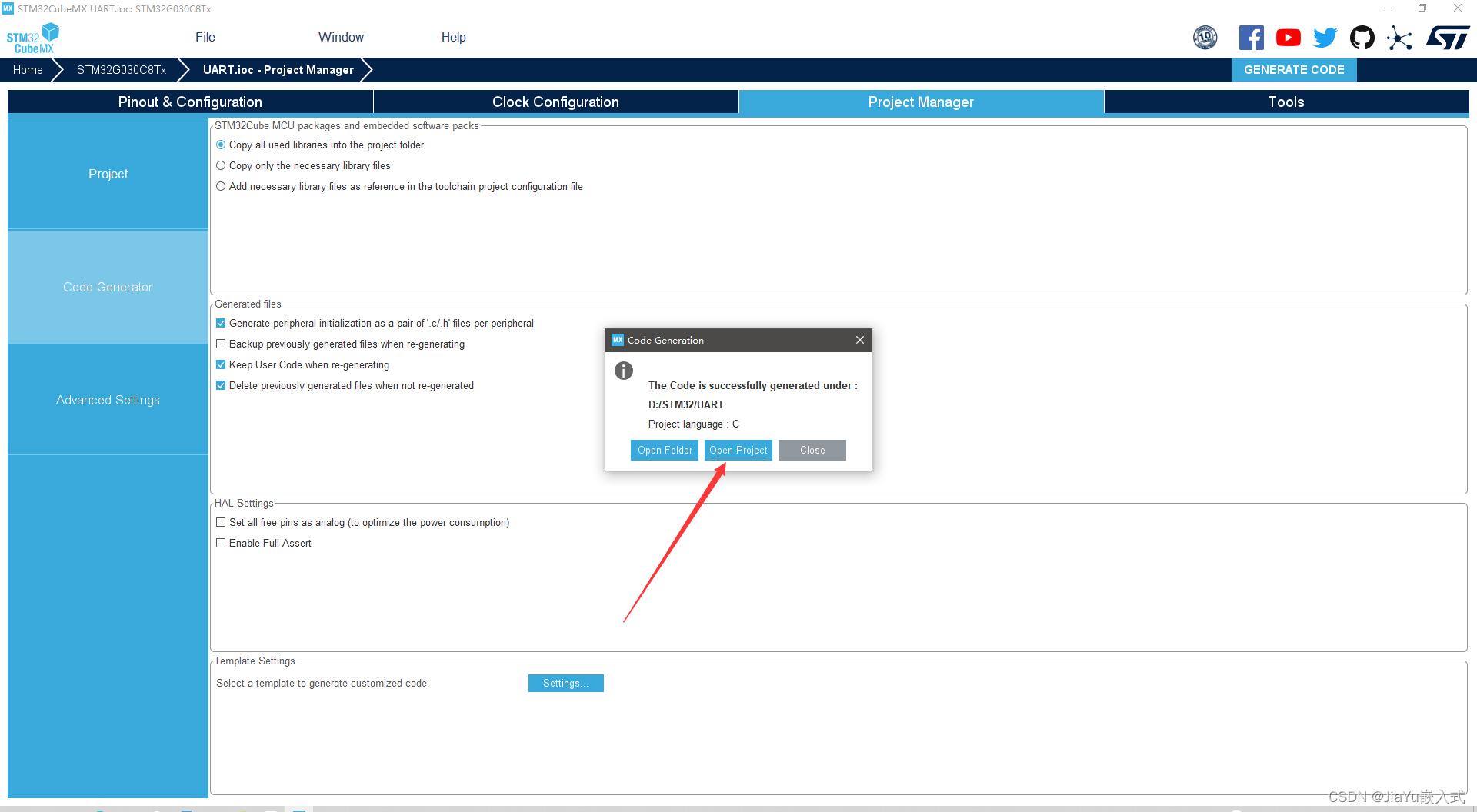Screen dimensions: 1477x812
Task: Click 'Select a template to generate customized code' text
Action: [322, 683]
